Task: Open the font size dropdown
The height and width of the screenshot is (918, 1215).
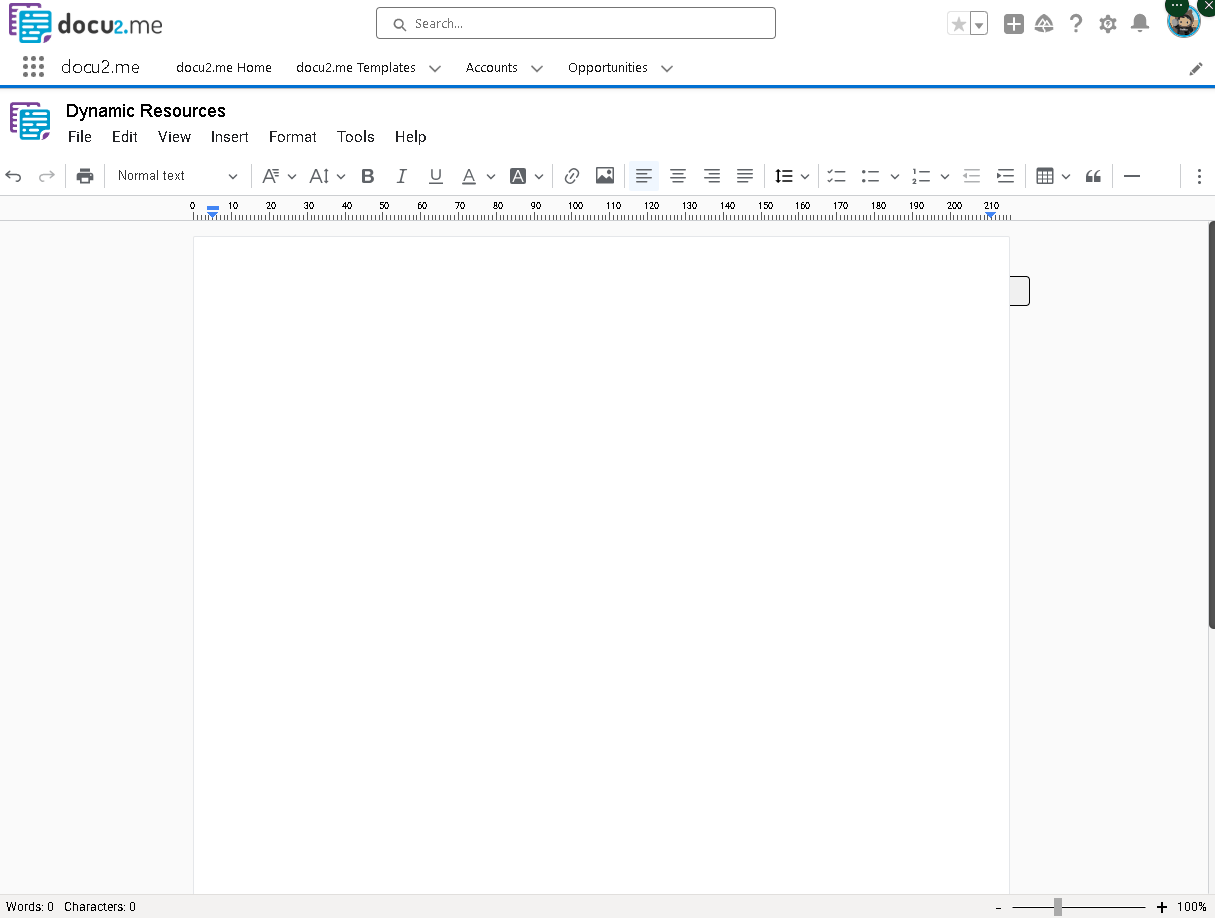Action: point(327,176)
